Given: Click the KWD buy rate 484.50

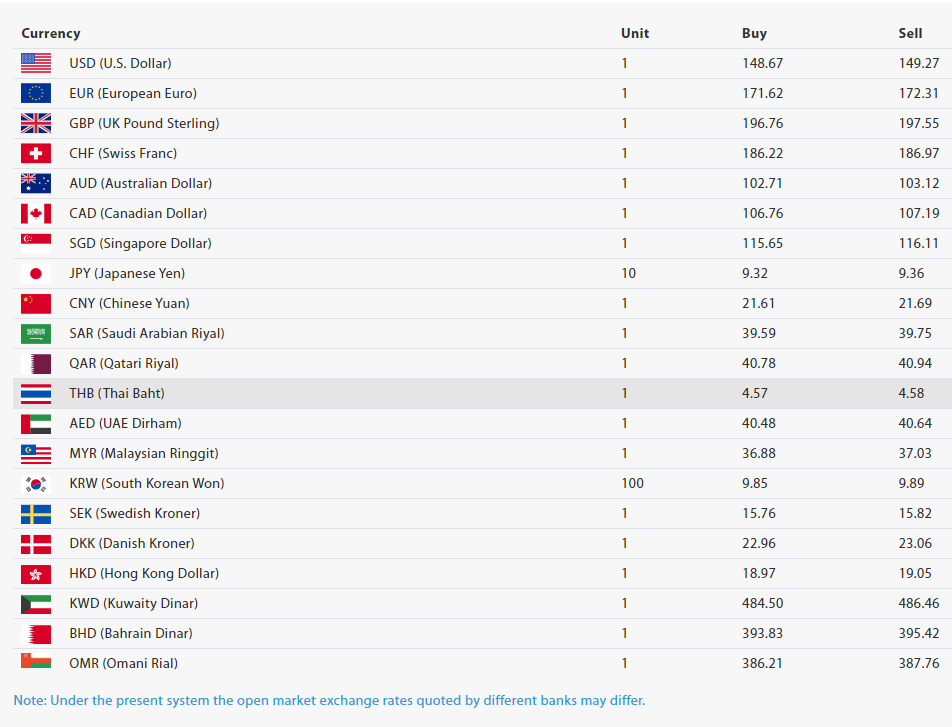Looking at the screenshot, I should 762,603.
